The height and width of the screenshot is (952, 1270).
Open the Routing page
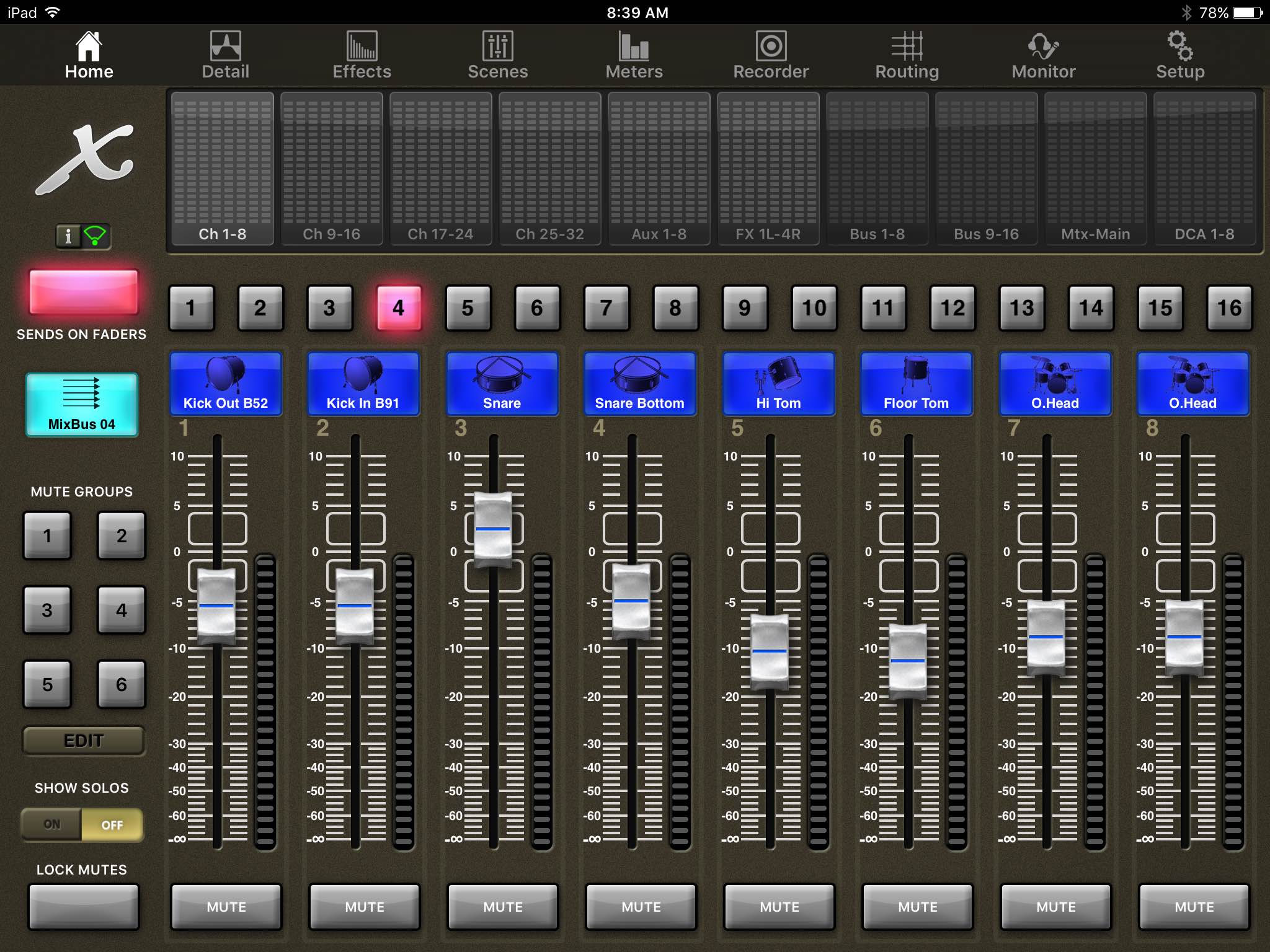(907, 55)
